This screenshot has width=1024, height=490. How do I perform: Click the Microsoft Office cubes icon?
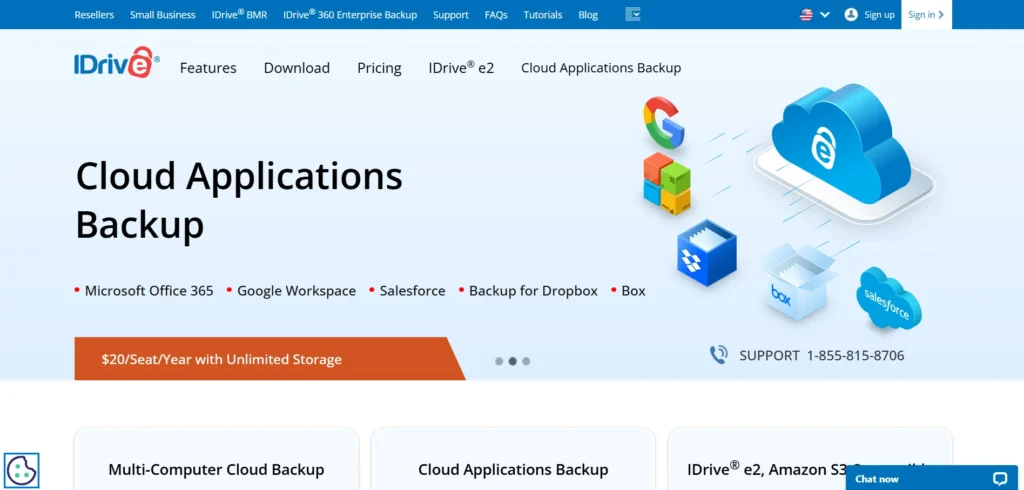(667, 184)
